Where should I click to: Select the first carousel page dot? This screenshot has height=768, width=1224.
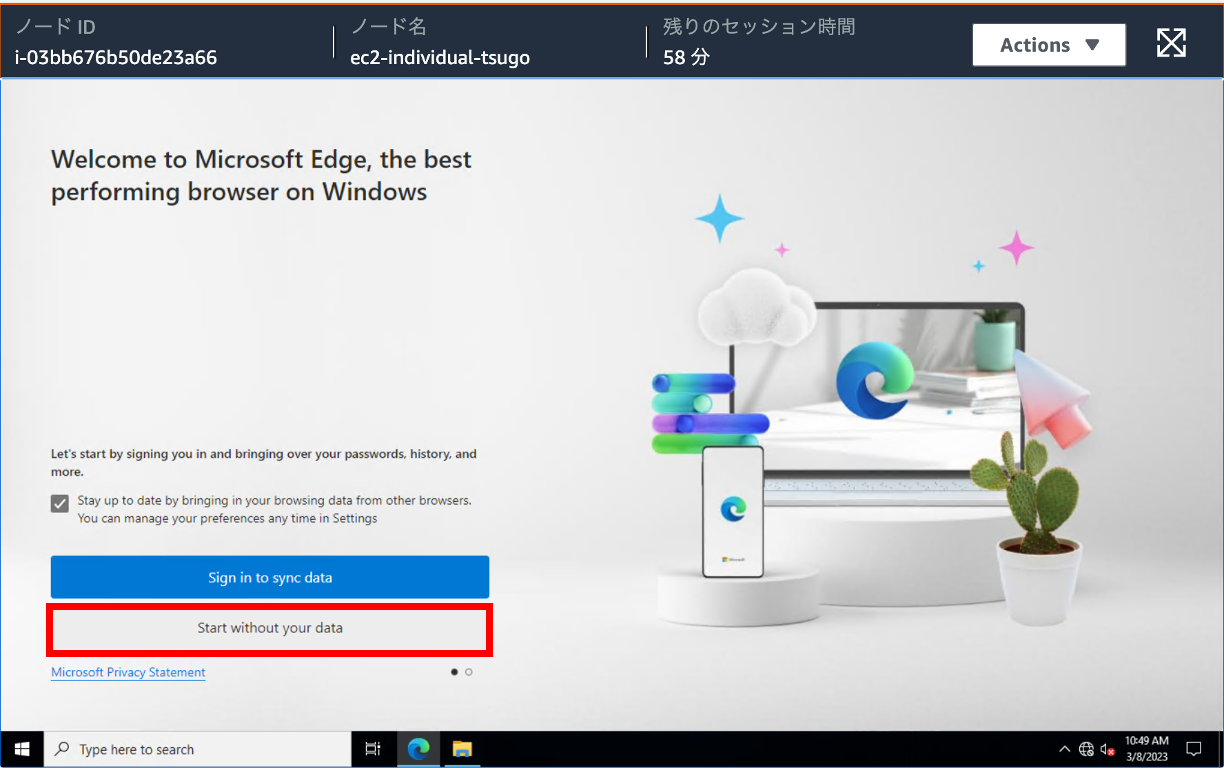(x=454, y=672)
